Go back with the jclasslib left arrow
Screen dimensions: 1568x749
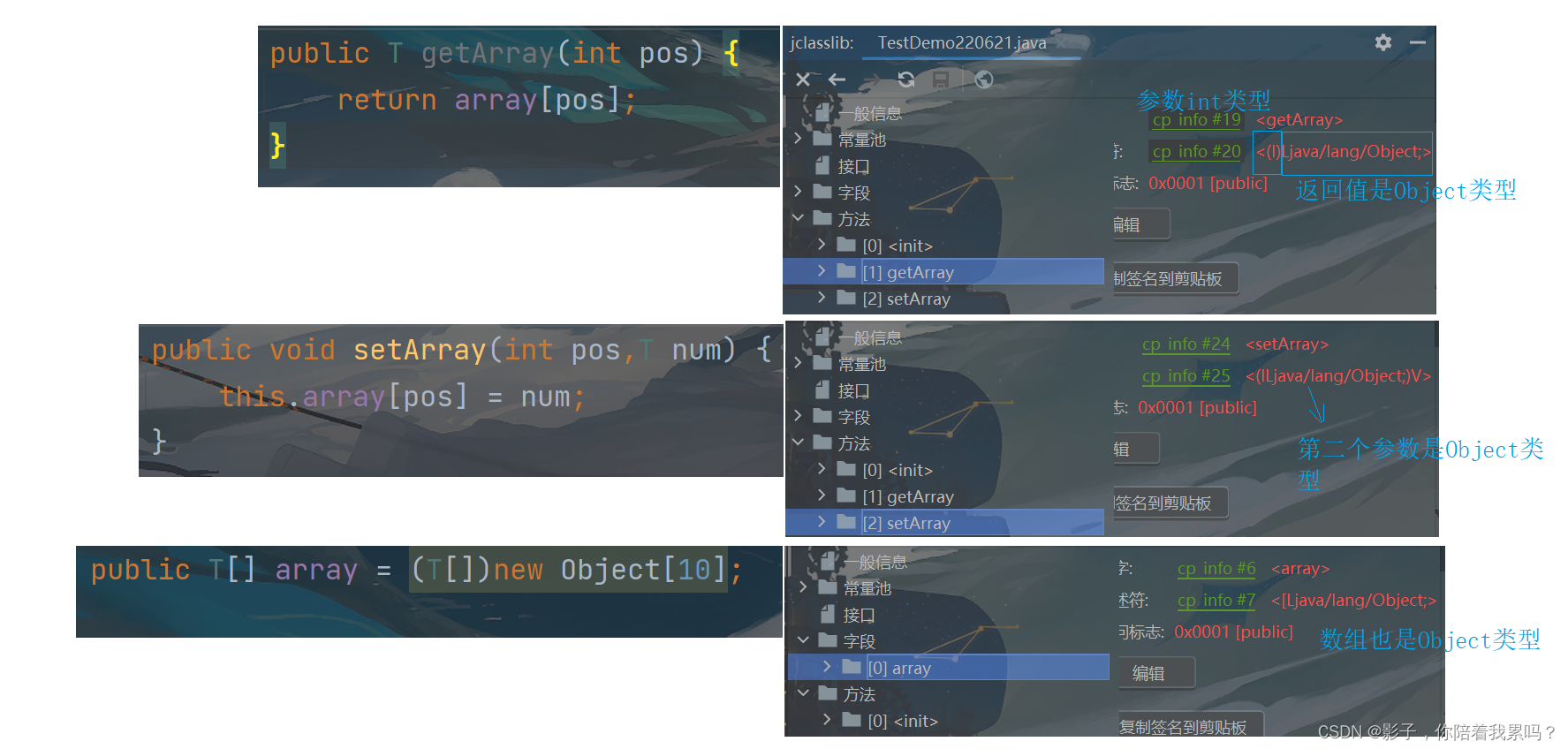837,79
